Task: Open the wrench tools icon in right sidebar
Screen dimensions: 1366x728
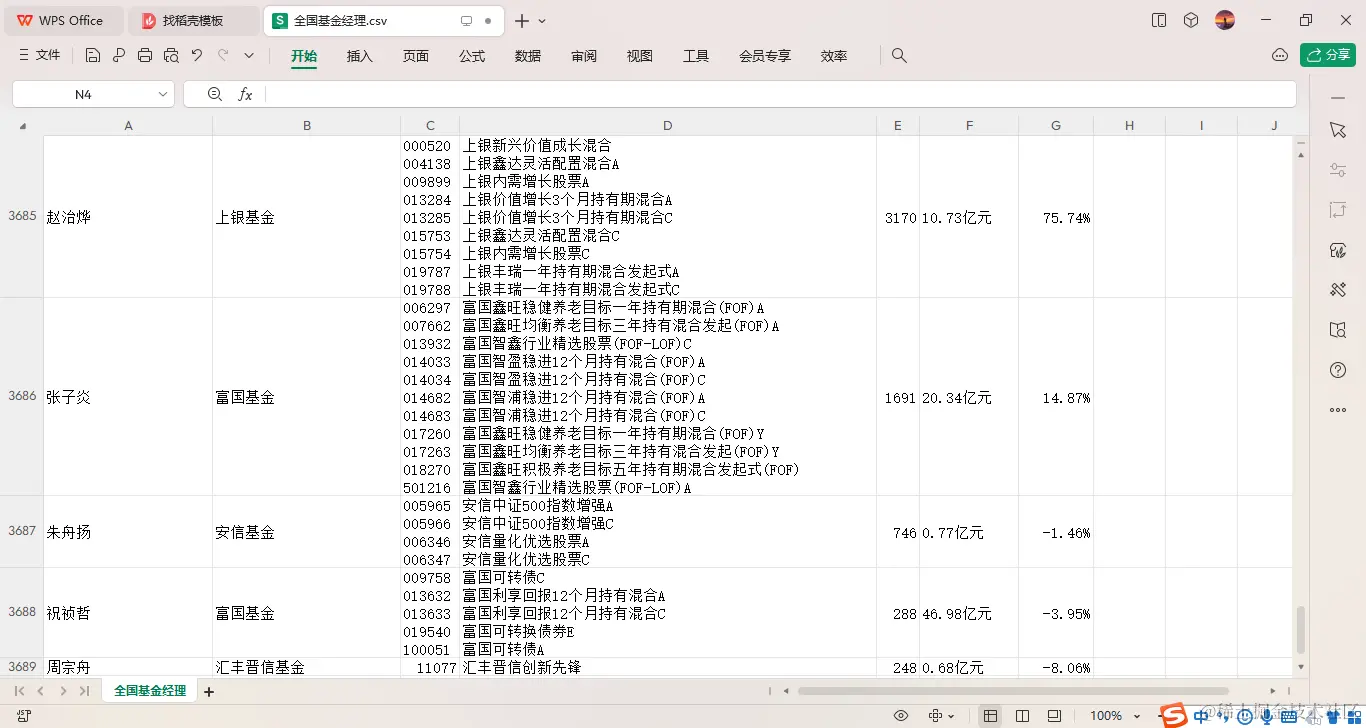Action: click(x=1338, y=290)
